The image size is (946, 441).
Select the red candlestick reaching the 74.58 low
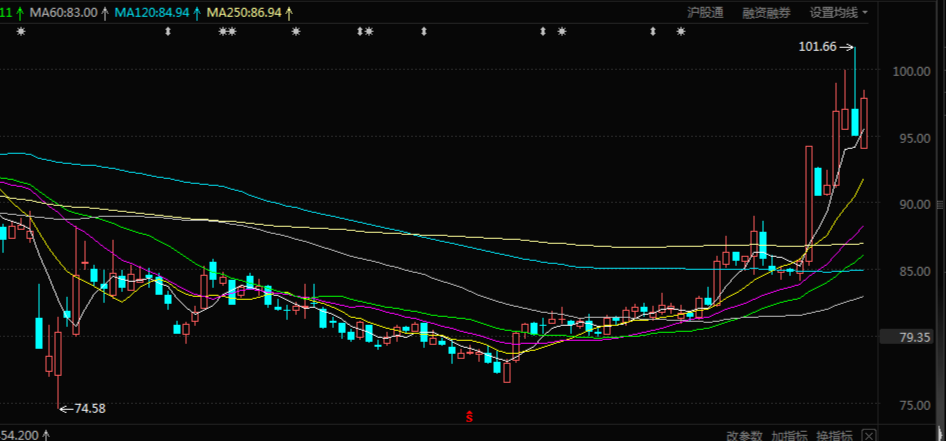(x=58, y=353)
